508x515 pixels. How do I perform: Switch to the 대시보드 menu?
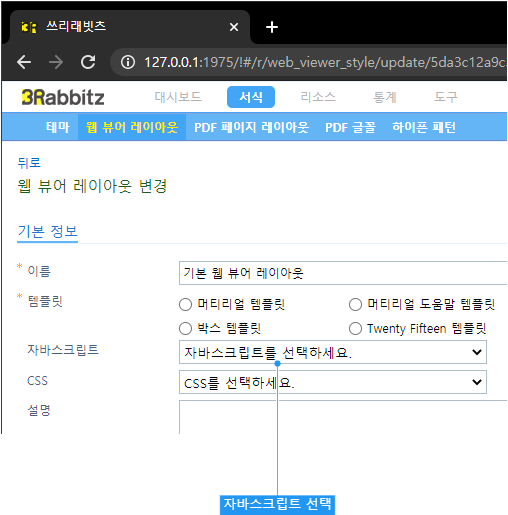[x=178, y=97]
